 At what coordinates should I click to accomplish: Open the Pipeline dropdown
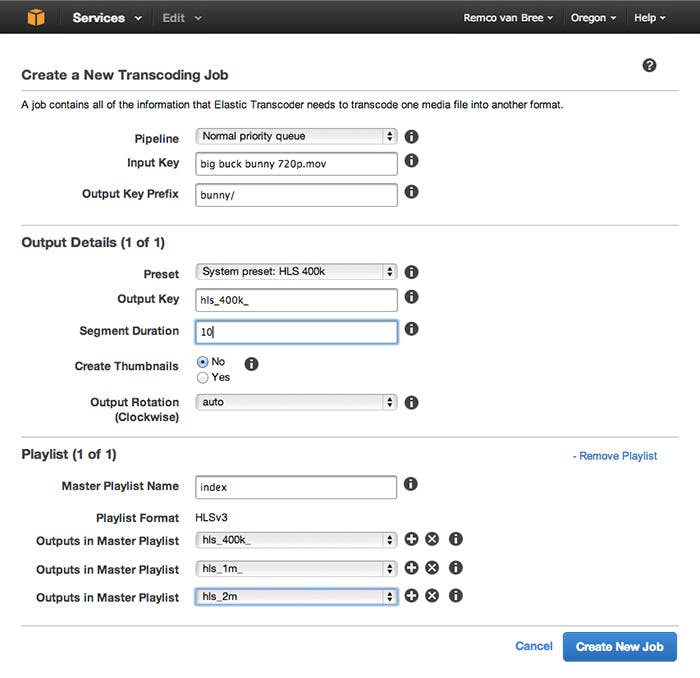coord(296,136)
